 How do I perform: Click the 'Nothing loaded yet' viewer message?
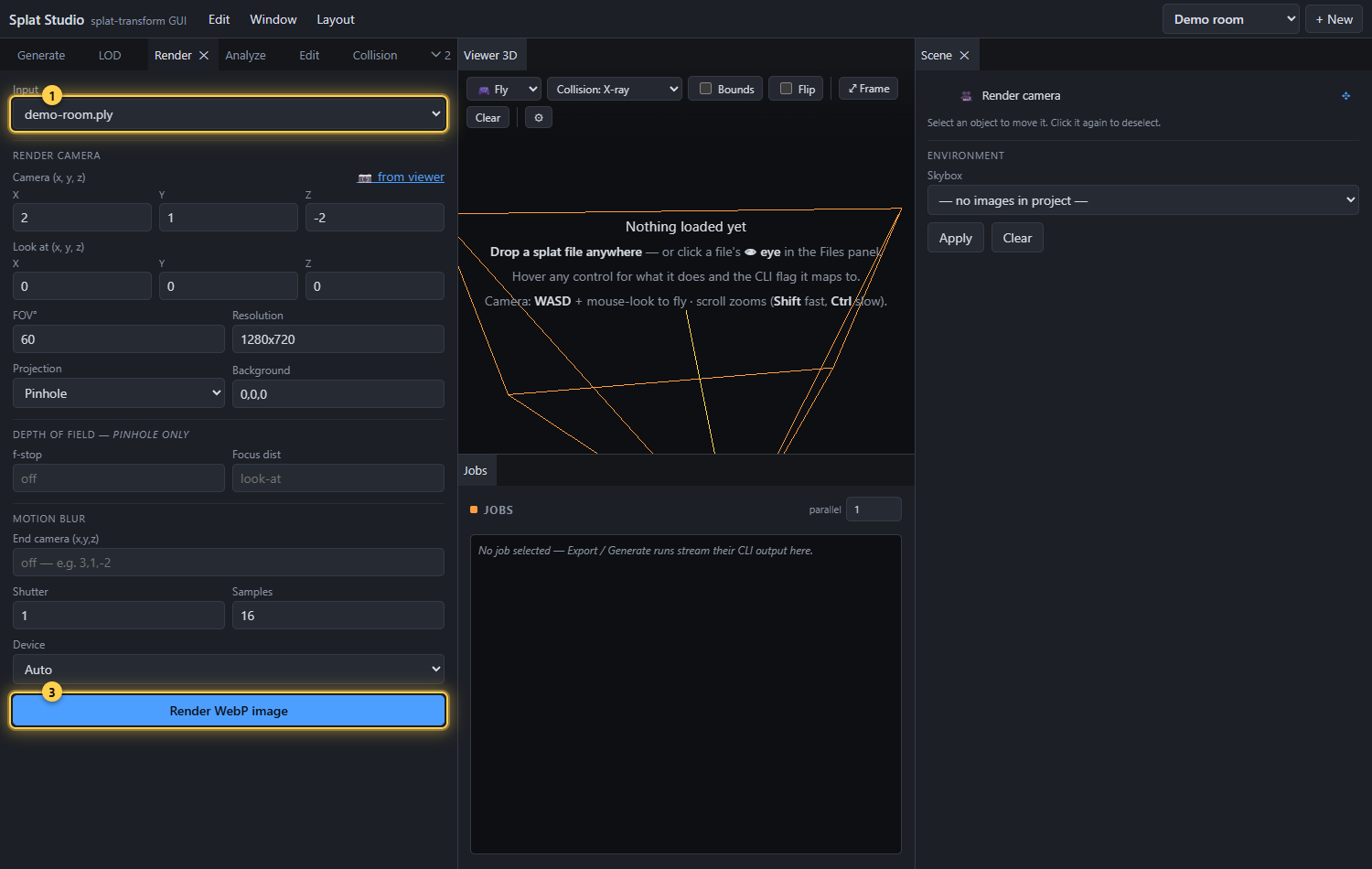pyautogui.click(x=686, y=227)
